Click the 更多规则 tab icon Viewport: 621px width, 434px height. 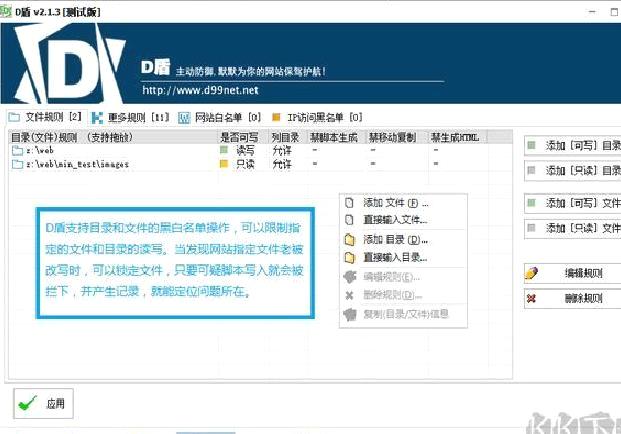[x=97, y=118]
